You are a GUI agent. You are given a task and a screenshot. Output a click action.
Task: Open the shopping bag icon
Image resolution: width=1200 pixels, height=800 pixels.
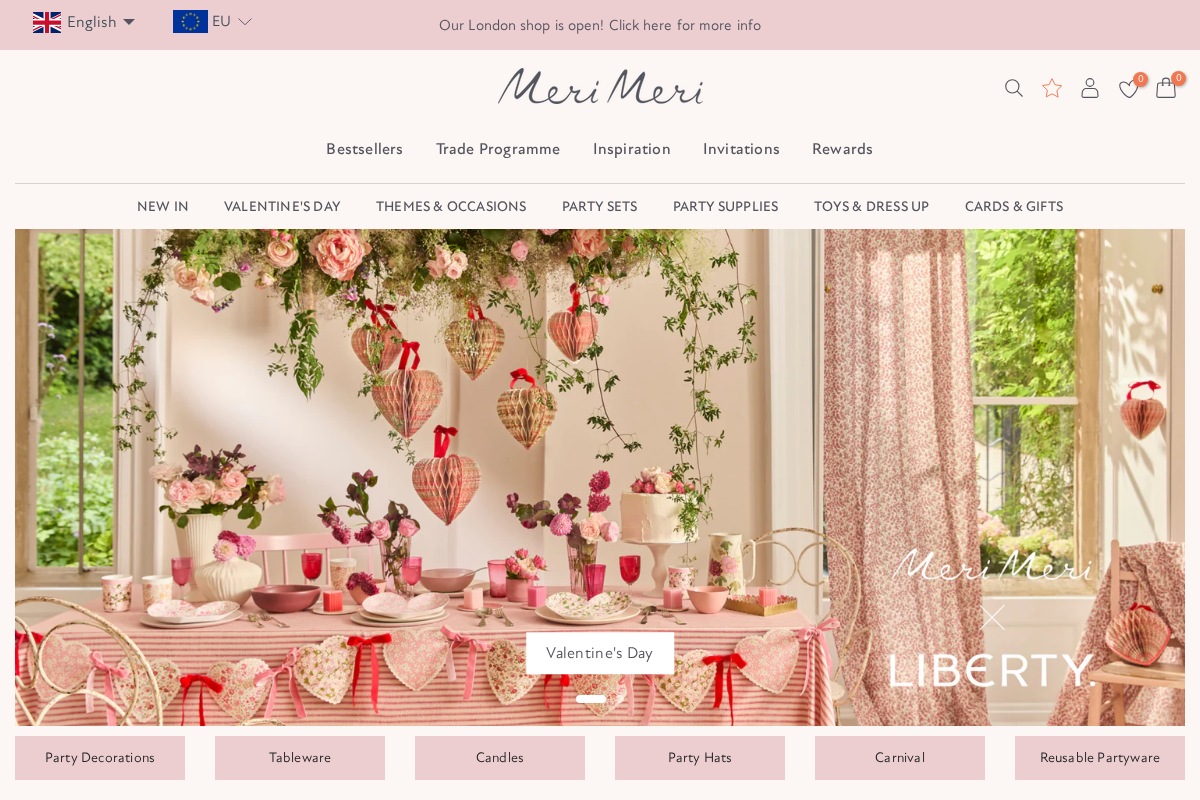(x=1165, y=88)
